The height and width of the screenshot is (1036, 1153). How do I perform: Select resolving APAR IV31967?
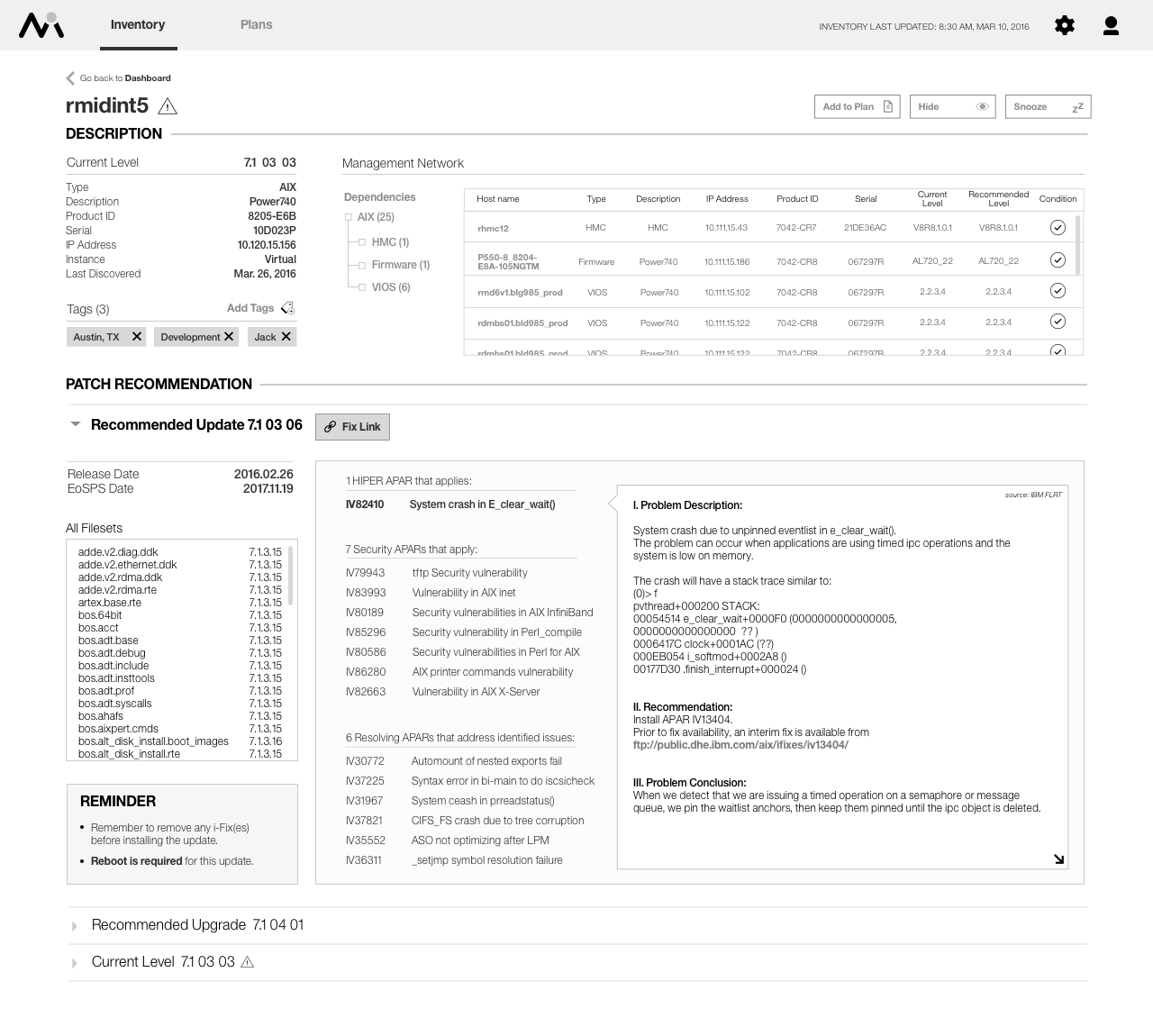click(450, 801)
